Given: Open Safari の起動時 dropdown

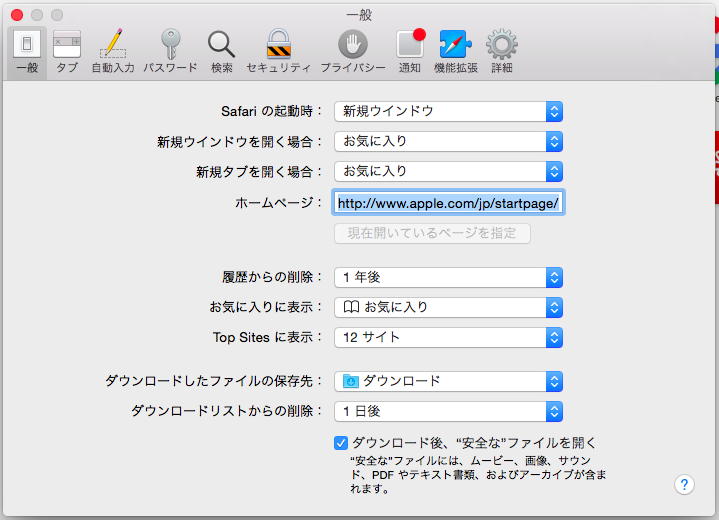Looking at the screenshot, I should coord(448,111).
